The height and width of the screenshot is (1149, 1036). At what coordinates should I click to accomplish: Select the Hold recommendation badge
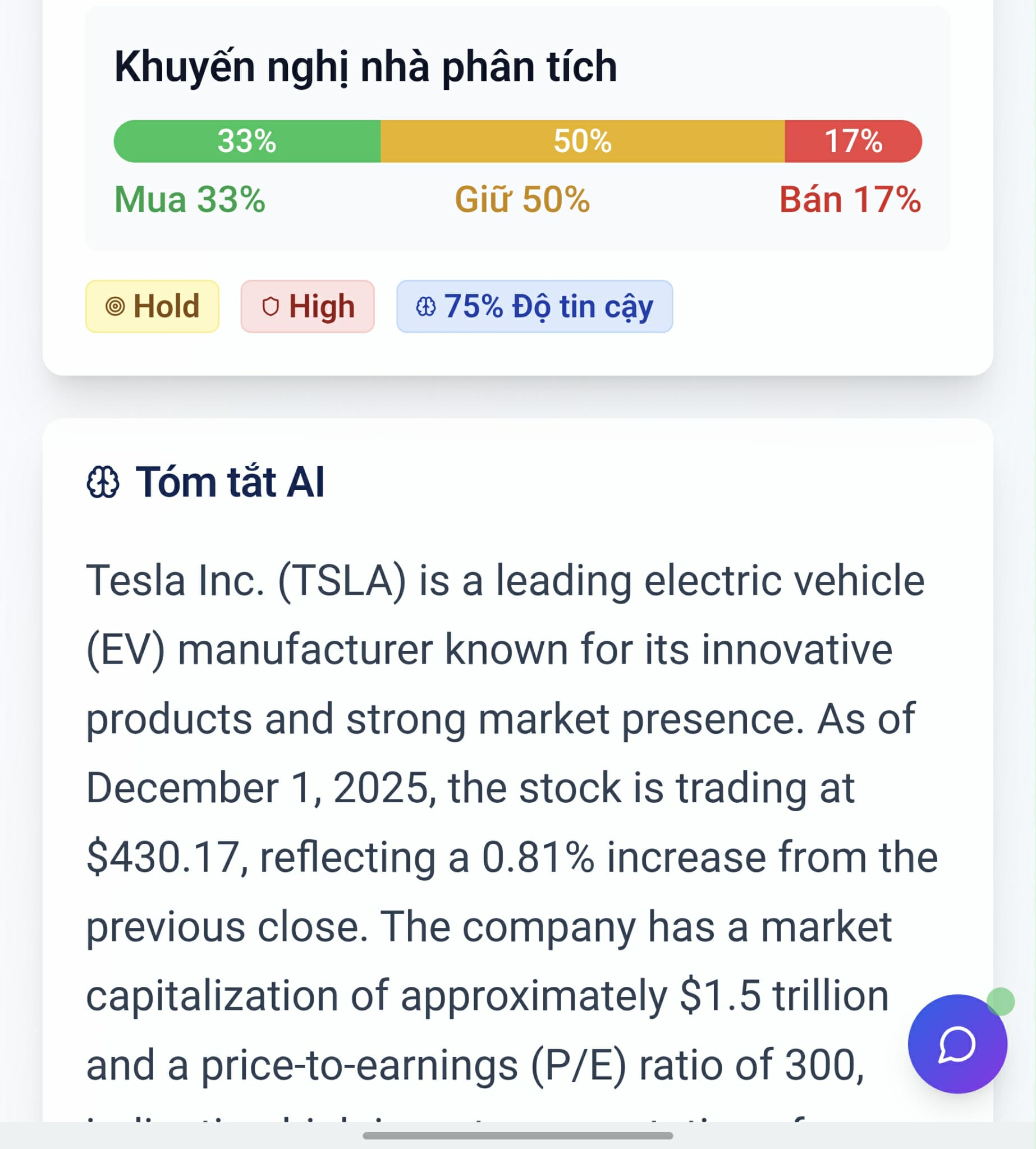pyautogui.click(x=152, y=306)
